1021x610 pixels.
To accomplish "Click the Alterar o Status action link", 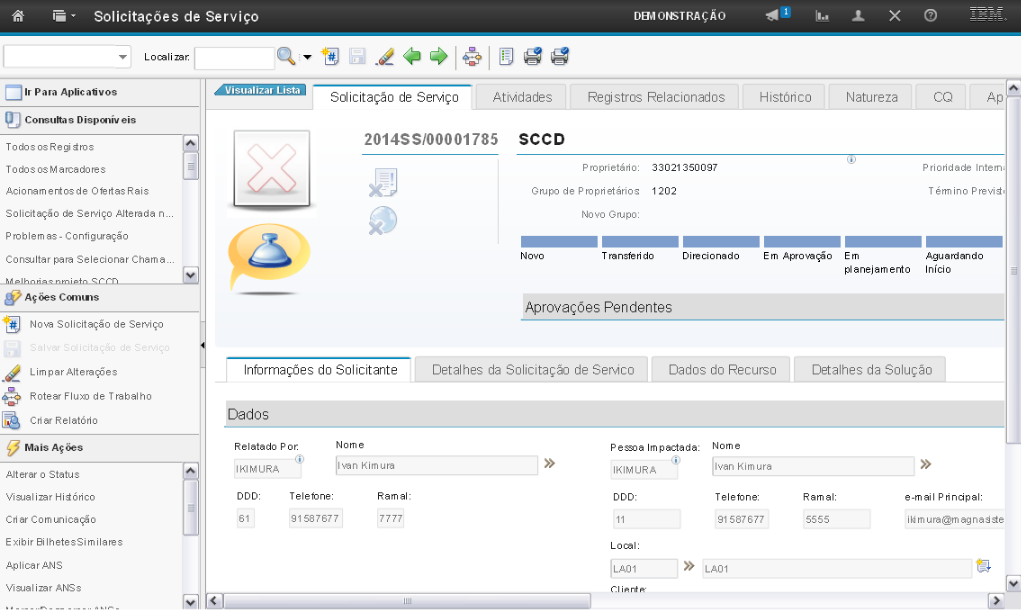I will pos(43,474).
